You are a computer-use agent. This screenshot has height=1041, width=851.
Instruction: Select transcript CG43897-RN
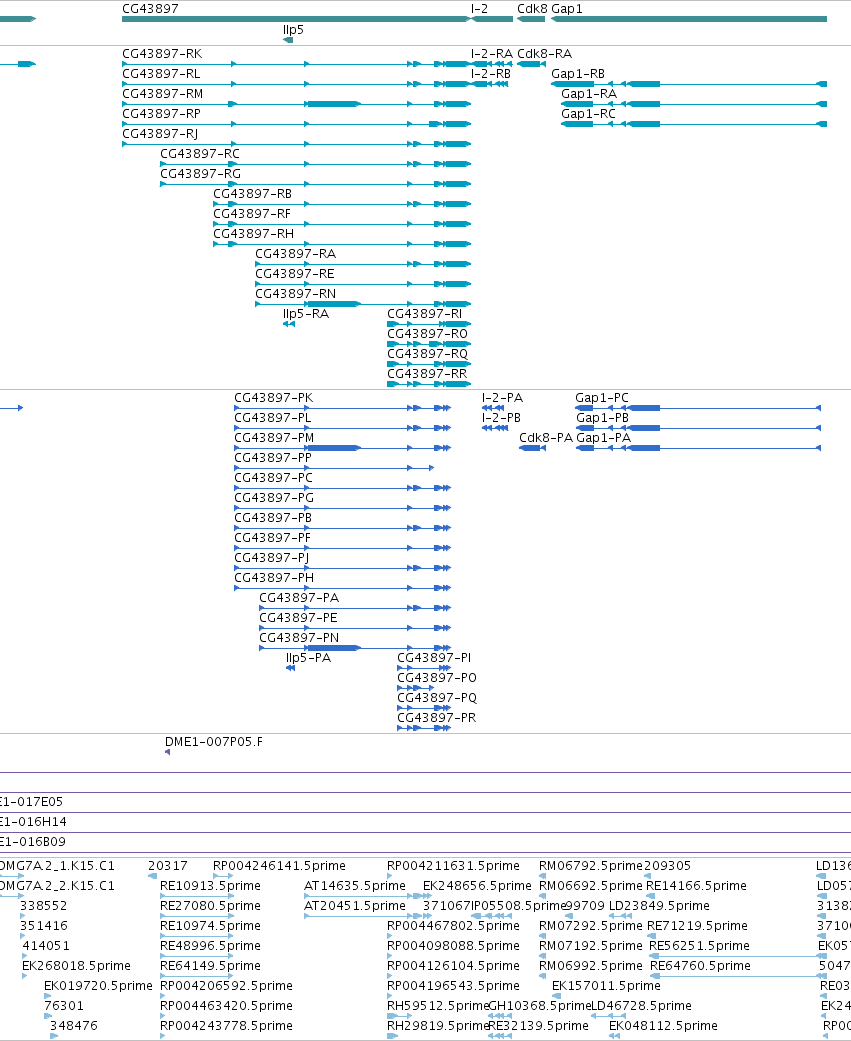pyautogui.click(x=363, y=304)
